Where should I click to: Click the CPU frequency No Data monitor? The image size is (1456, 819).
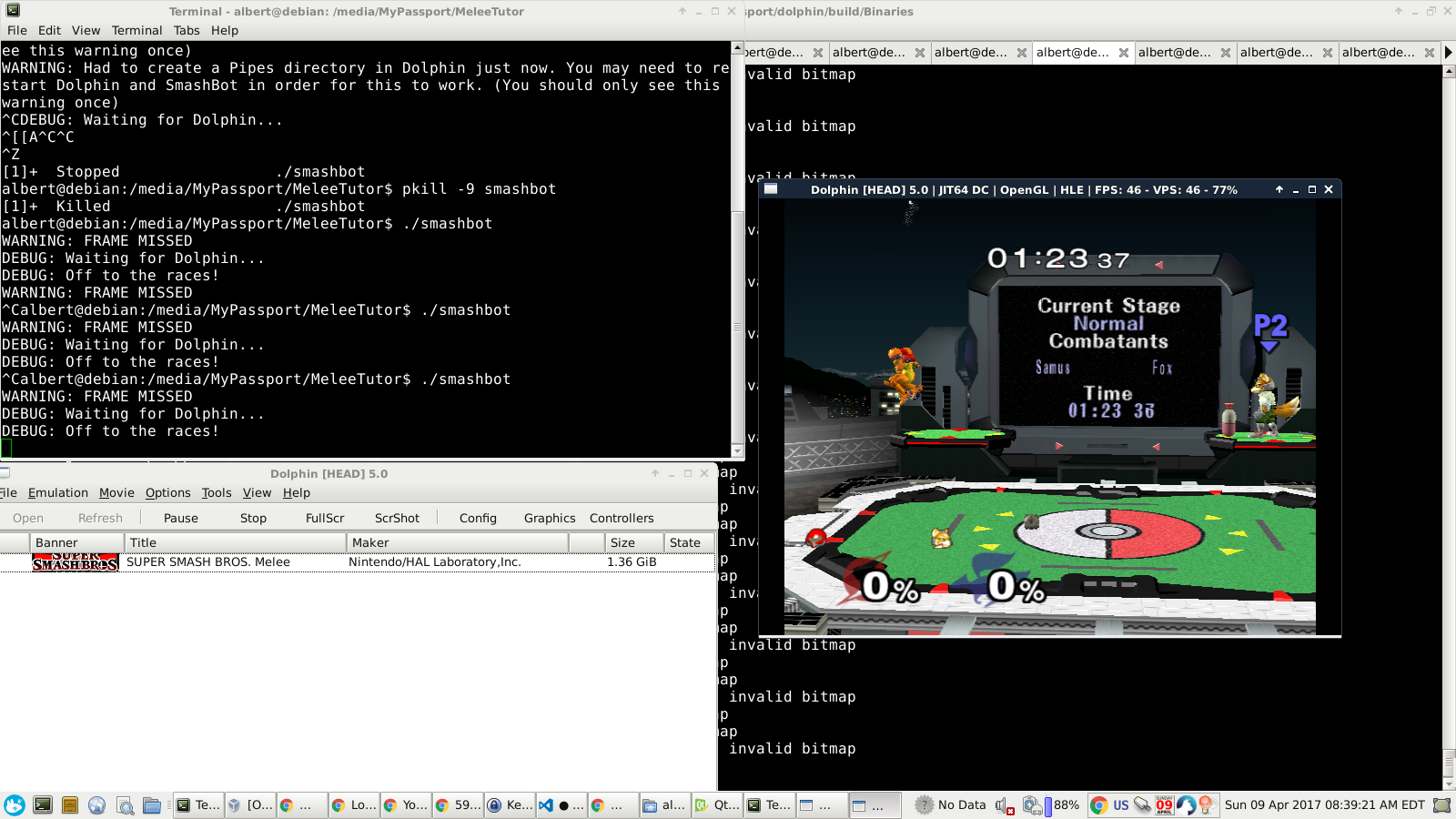coord(950,805)
